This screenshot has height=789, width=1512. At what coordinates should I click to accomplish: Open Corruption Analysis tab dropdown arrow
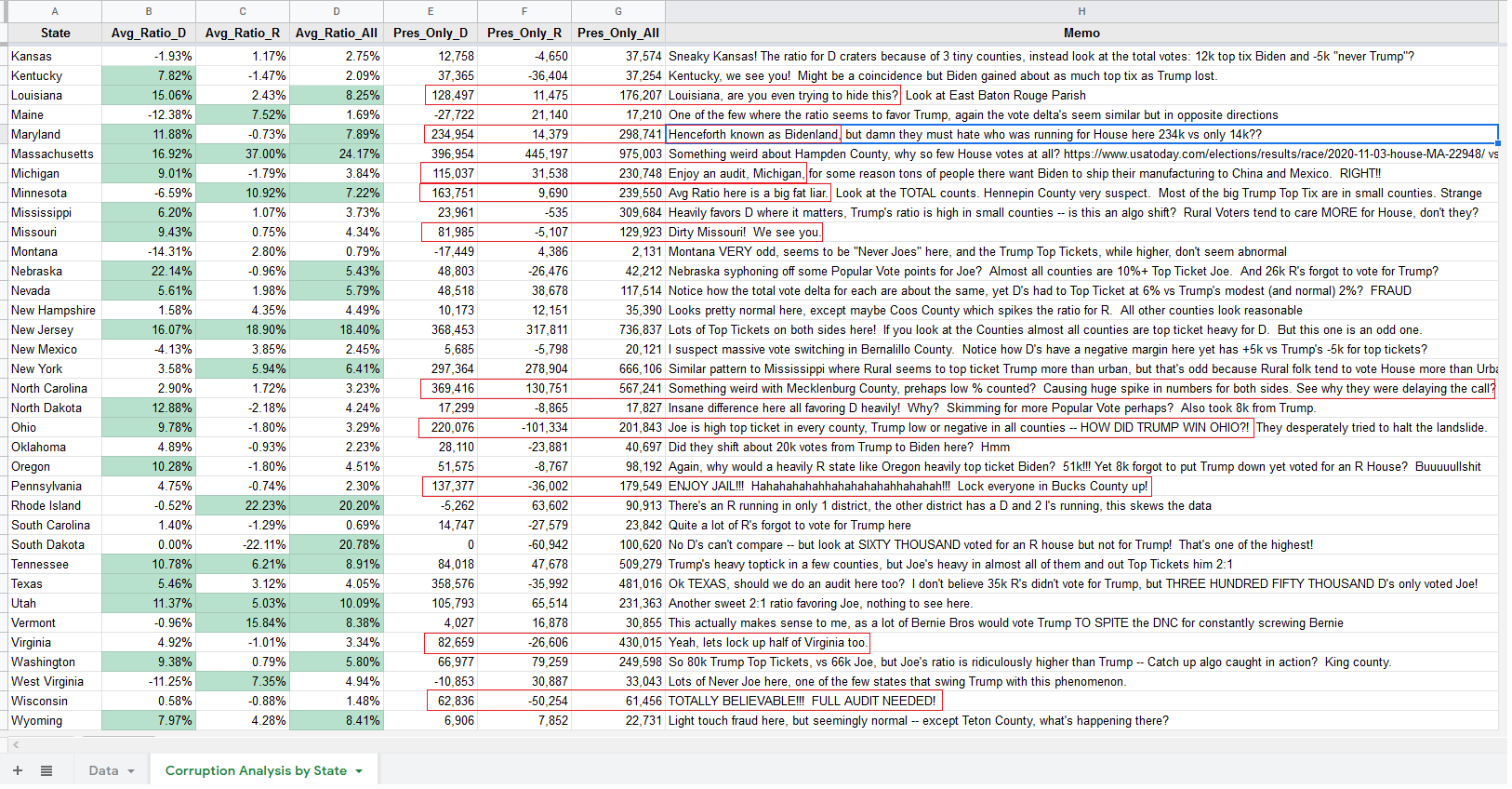click(x=359, y=771)
